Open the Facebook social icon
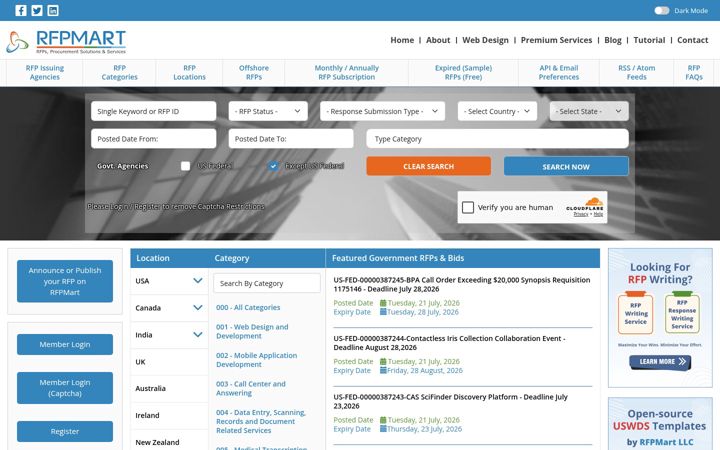The width and height of the screenshot is (720, 450). pyautogui.click(x=21, y=11)
